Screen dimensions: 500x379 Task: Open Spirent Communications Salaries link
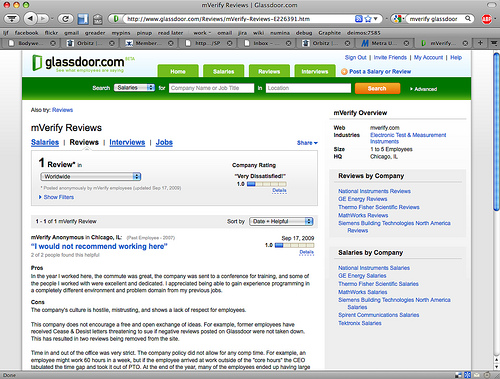tap(379, 315)
